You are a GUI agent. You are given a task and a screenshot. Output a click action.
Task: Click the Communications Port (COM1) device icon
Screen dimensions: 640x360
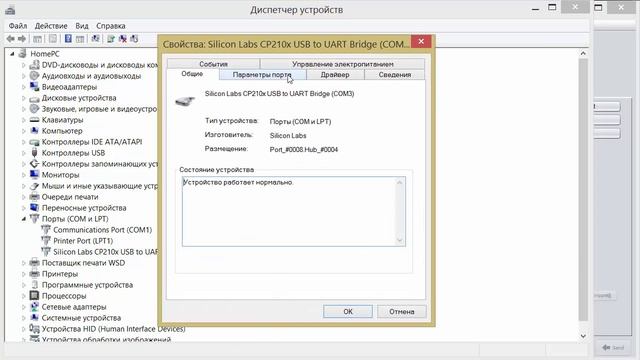pos(46,230)
